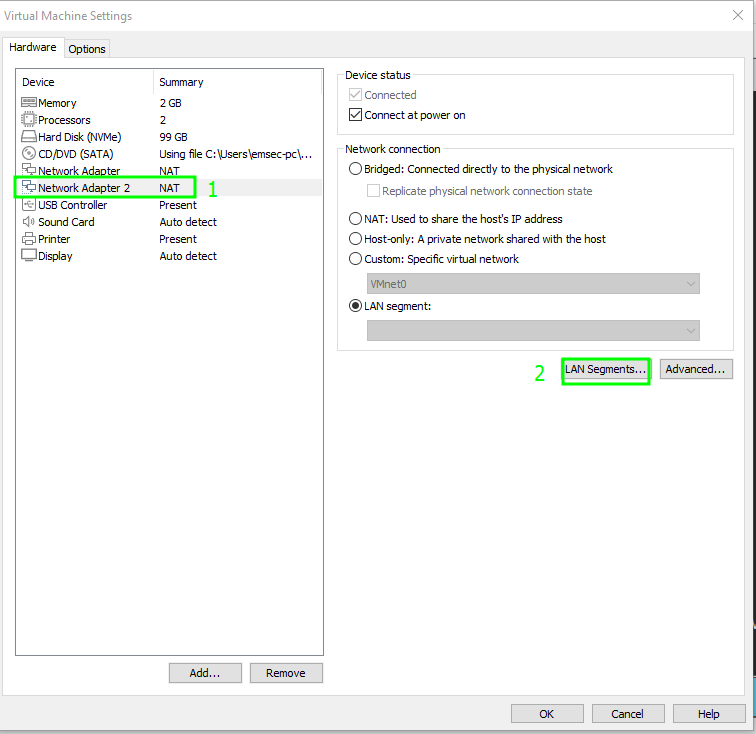Expand the LAN segment dropdown list
This screenshot has height=734, width=756.
tap(533, 331)
